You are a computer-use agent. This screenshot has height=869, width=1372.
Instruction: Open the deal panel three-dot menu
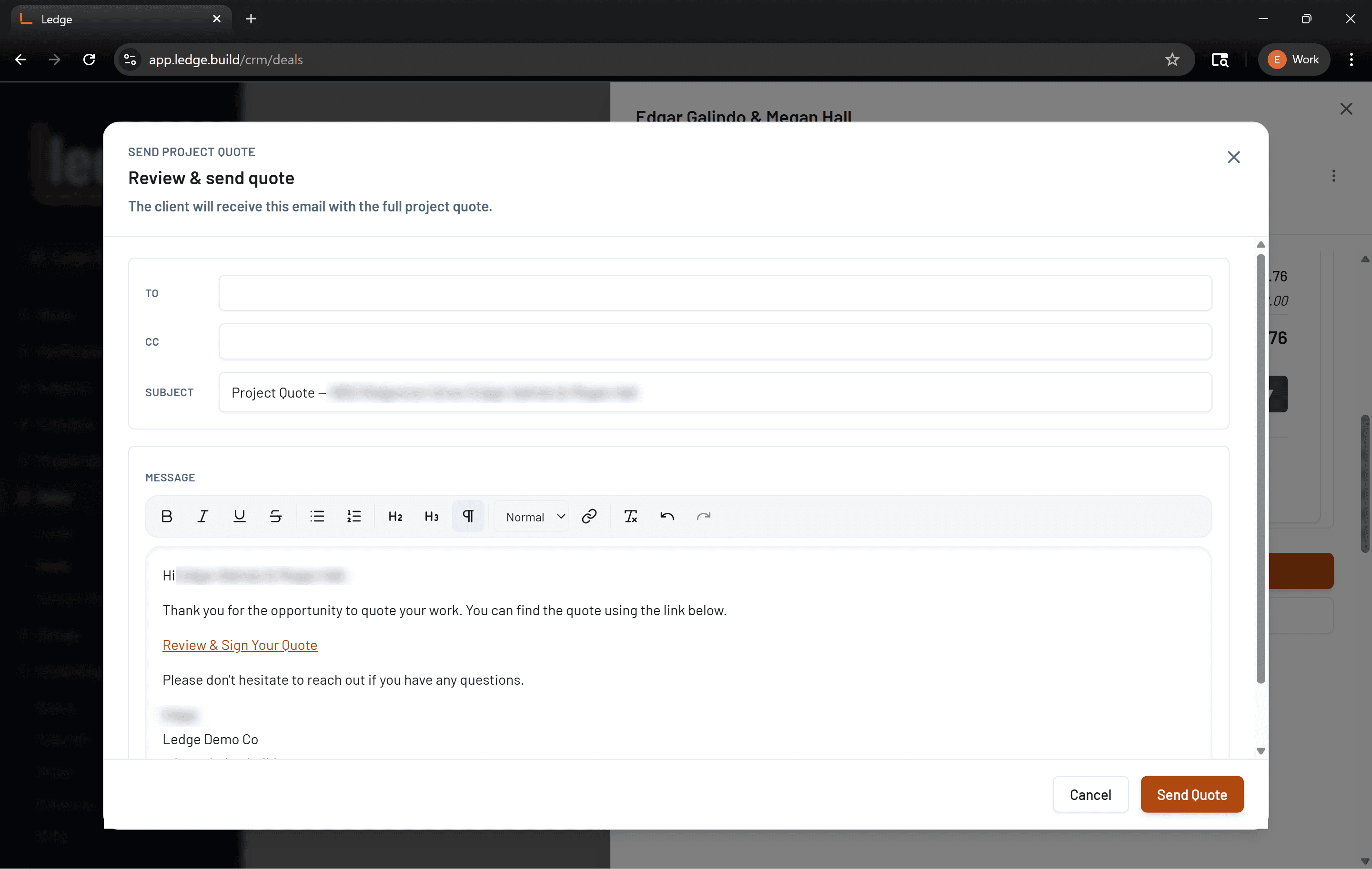(x=1333, y=176)
